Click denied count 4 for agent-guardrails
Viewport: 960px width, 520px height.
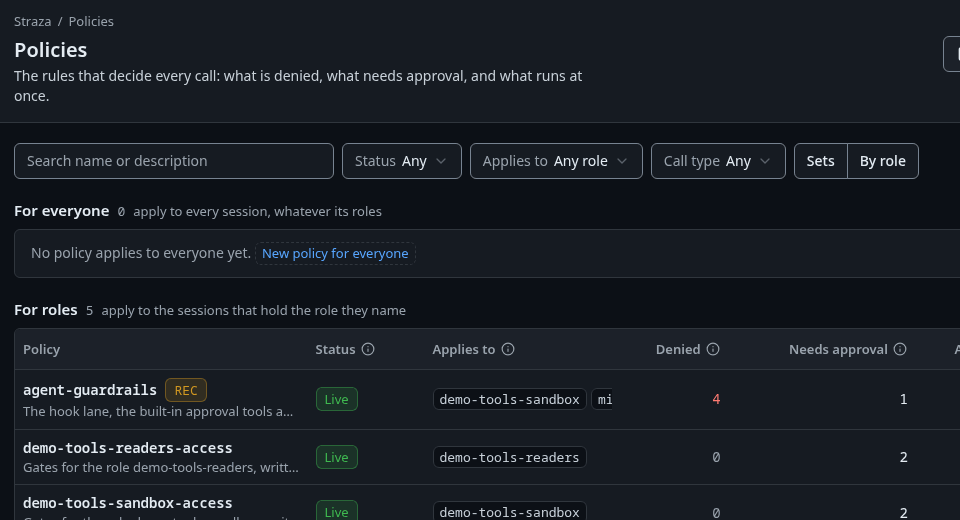click(716, 399)
